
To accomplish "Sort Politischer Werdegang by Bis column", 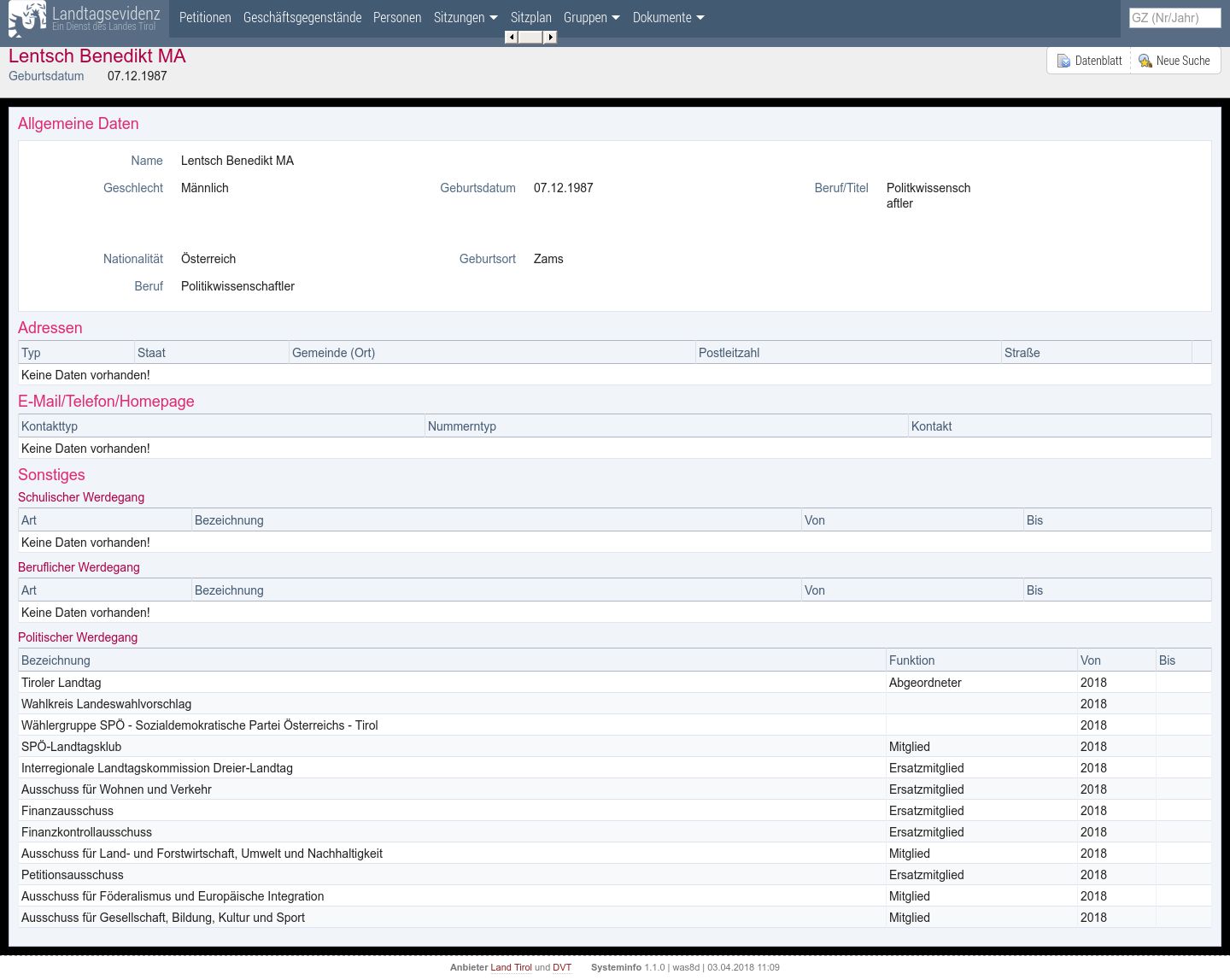I will (1183, 660).
